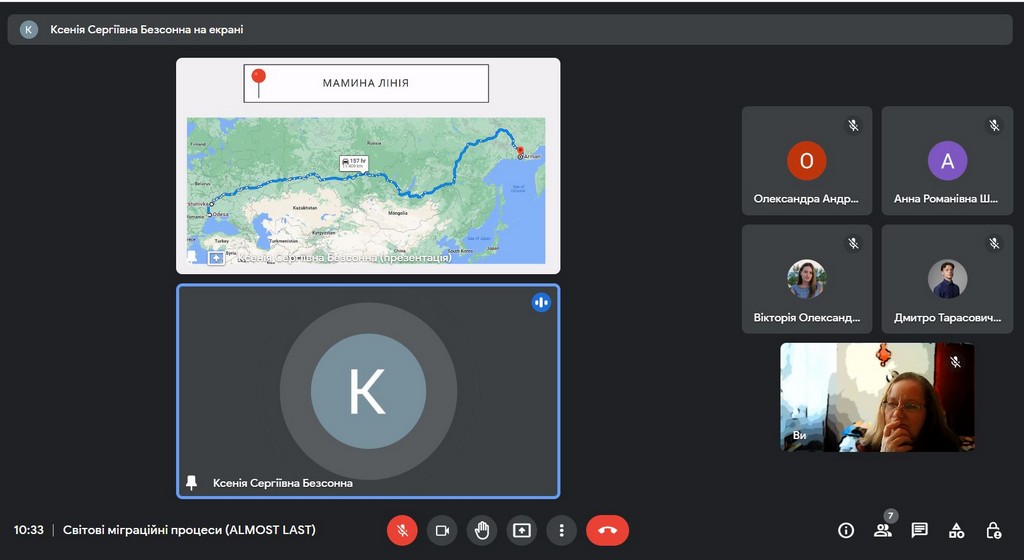Screen dimensions: 1024x560
Task: Open the three-dot more options menu
Action: click(562, 530)
